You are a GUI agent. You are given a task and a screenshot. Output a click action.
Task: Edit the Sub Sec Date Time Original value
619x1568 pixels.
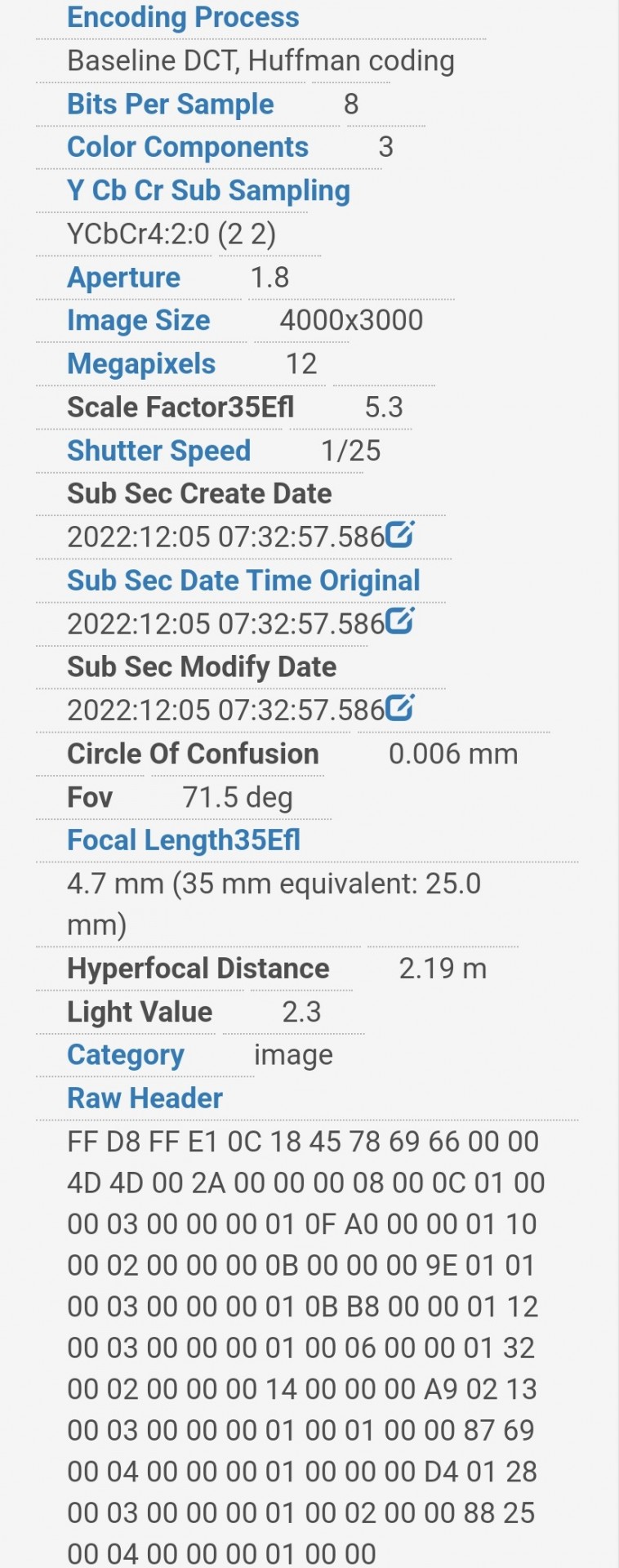click(x=399, y=621)
